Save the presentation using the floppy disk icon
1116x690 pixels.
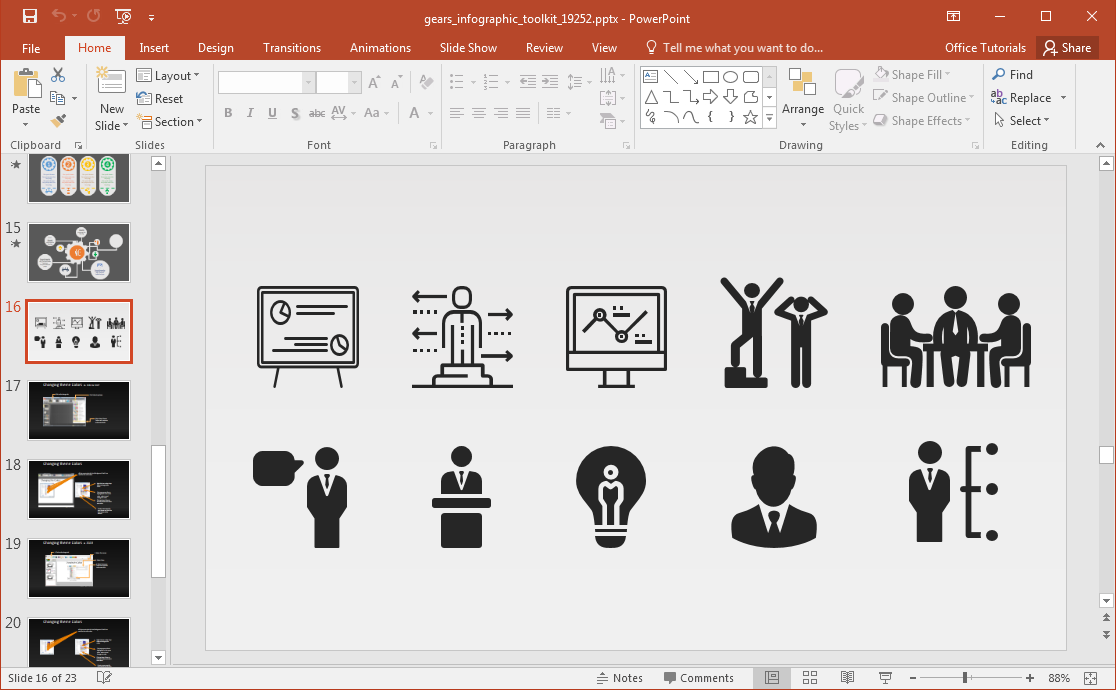29,17
